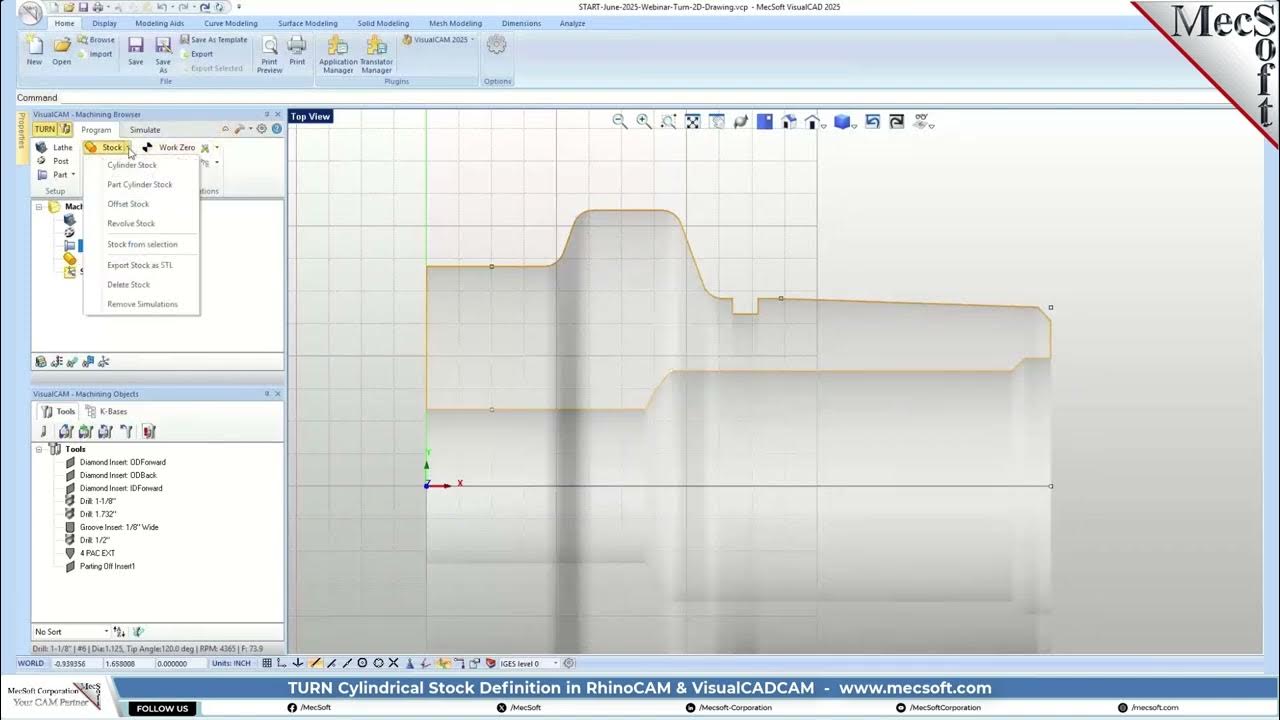Click the rotate view icon
The width and height of the screenshot is (1280, 720).
point(741,121)
